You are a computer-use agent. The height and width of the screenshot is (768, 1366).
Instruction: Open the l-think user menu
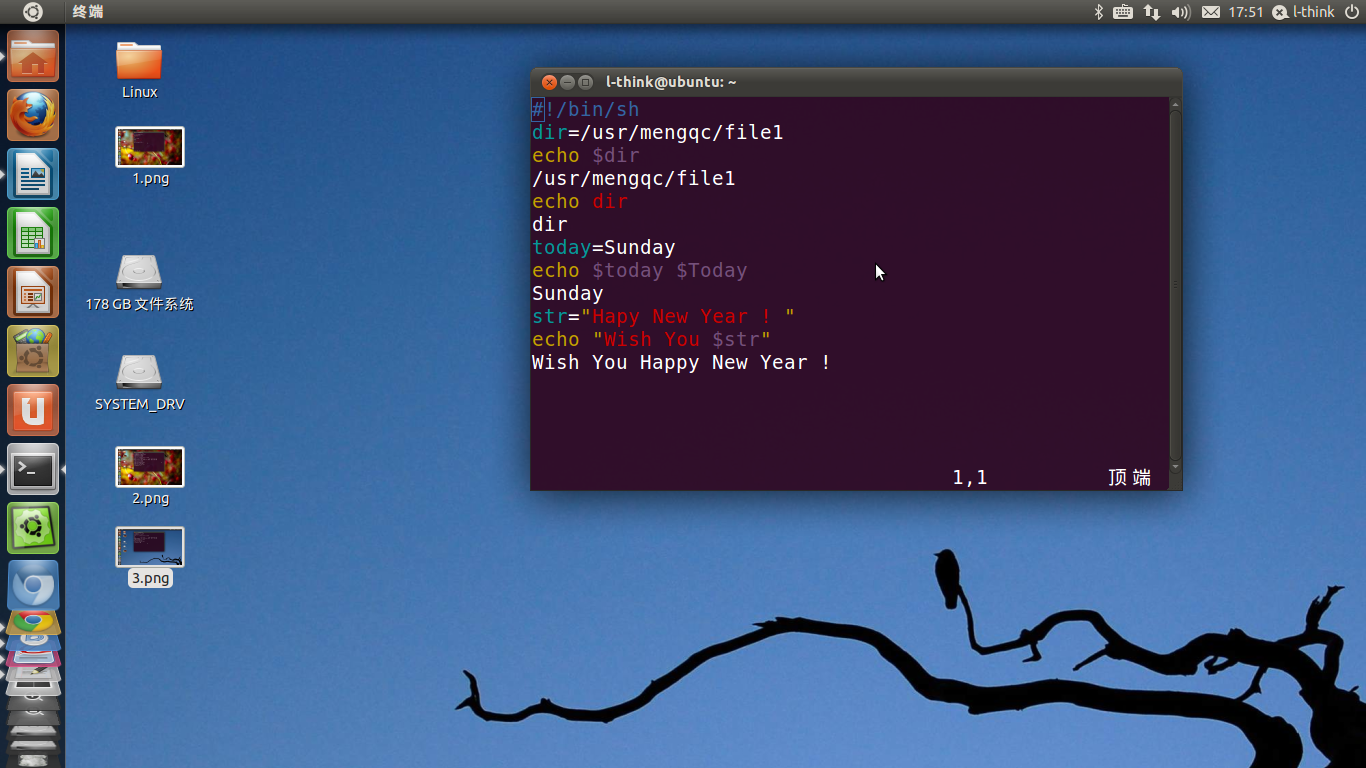tap(1303, 12)
